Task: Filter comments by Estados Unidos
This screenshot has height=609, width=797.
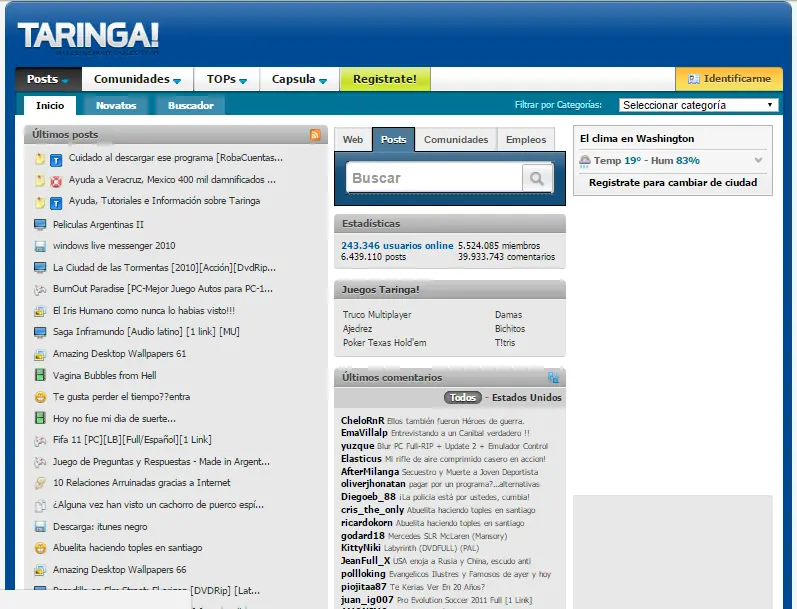Action: (527, 398)
